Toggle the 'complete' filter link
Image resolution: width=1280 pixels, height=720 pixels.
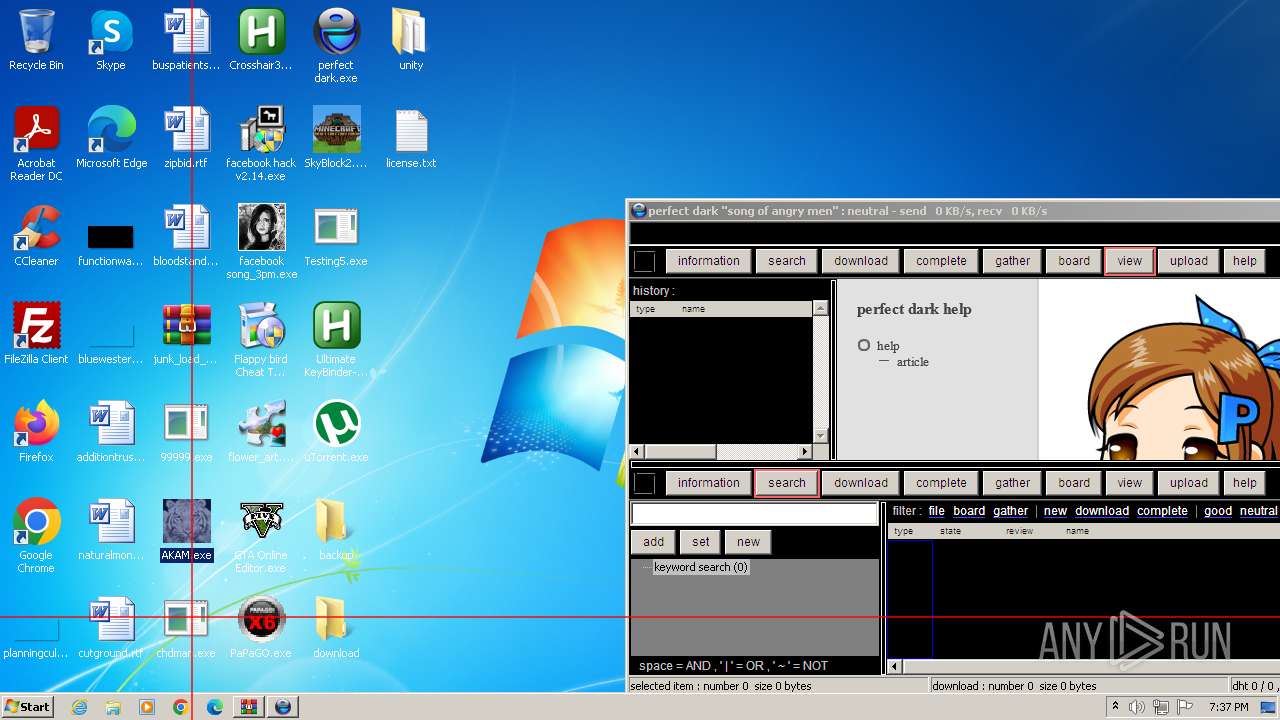(x=1162, y=511)
